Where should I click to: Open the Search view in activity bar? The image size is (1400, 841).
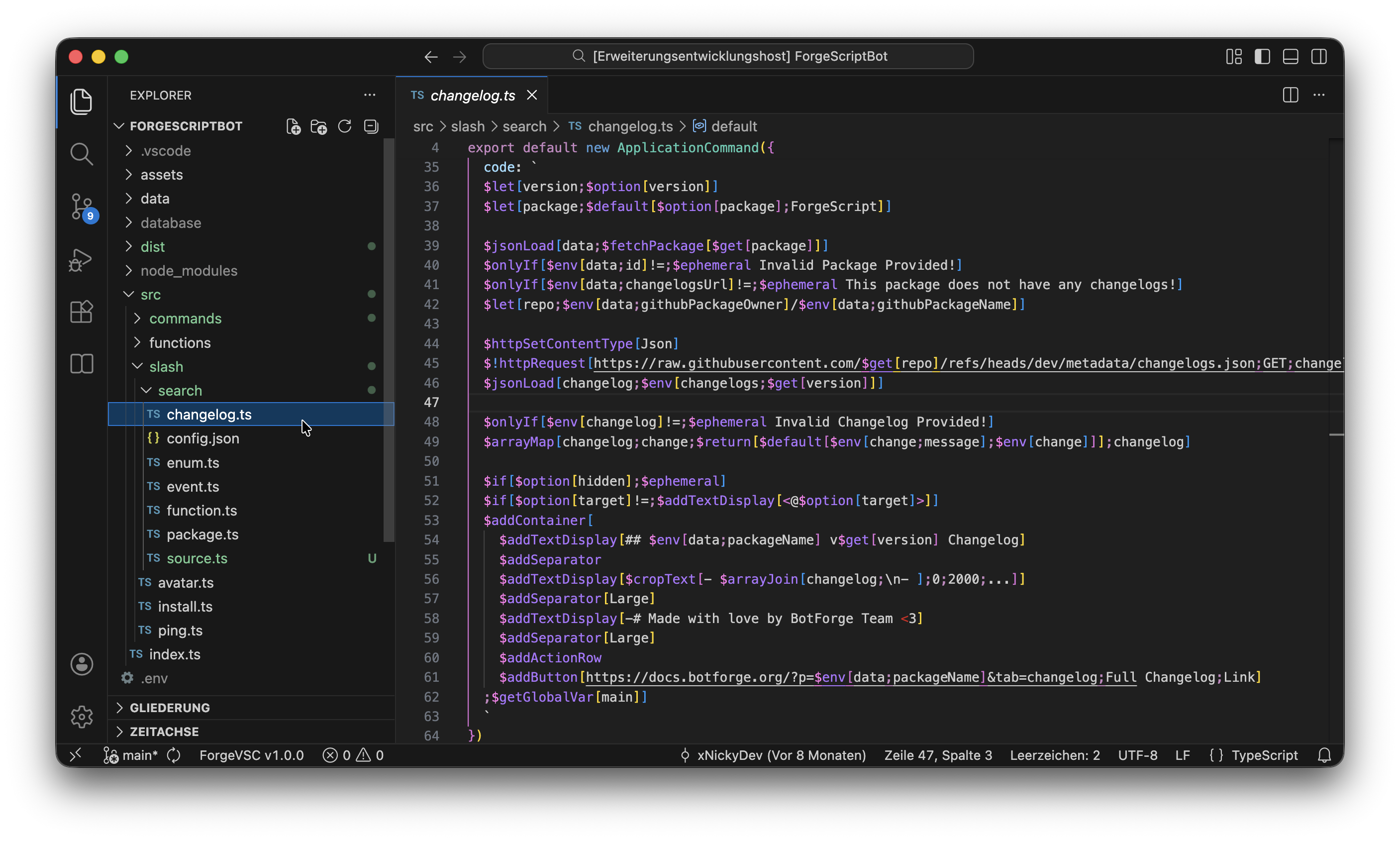81,154
